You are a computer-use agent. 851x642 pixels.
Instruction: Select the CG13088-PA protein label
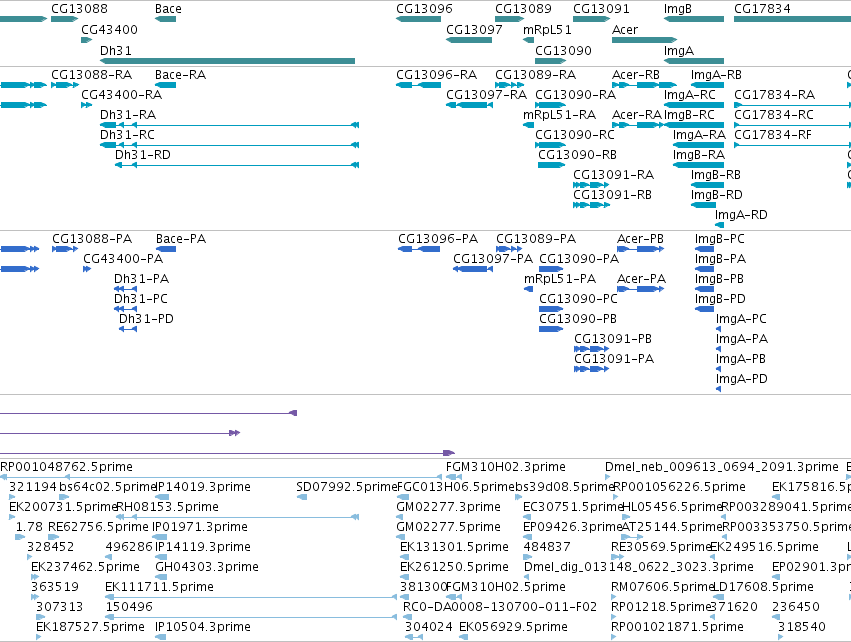pyautogui.click(x=92, y=239)
